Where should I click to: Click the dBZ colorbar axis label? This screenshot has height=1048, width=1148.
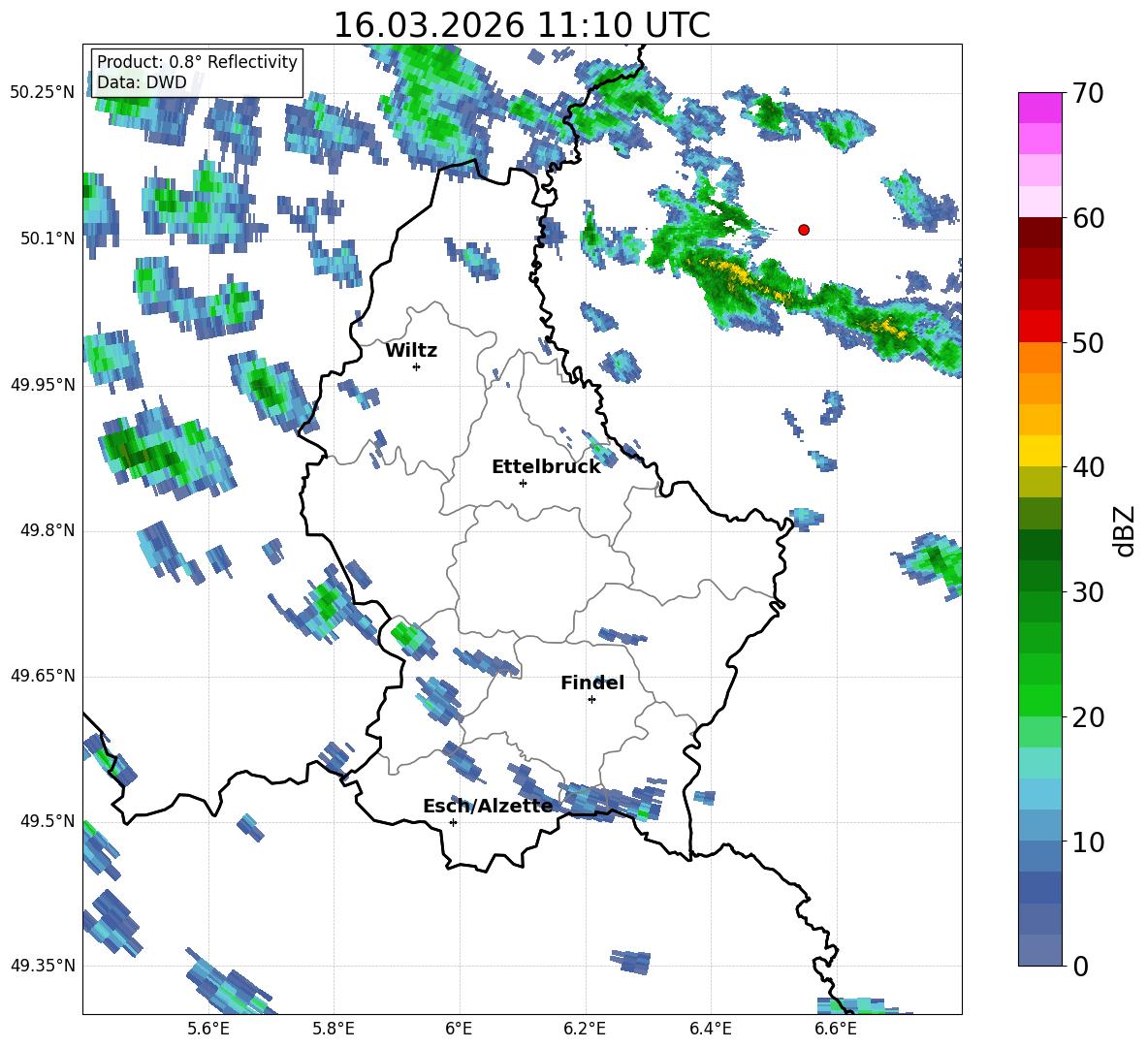click(1124, 530)
